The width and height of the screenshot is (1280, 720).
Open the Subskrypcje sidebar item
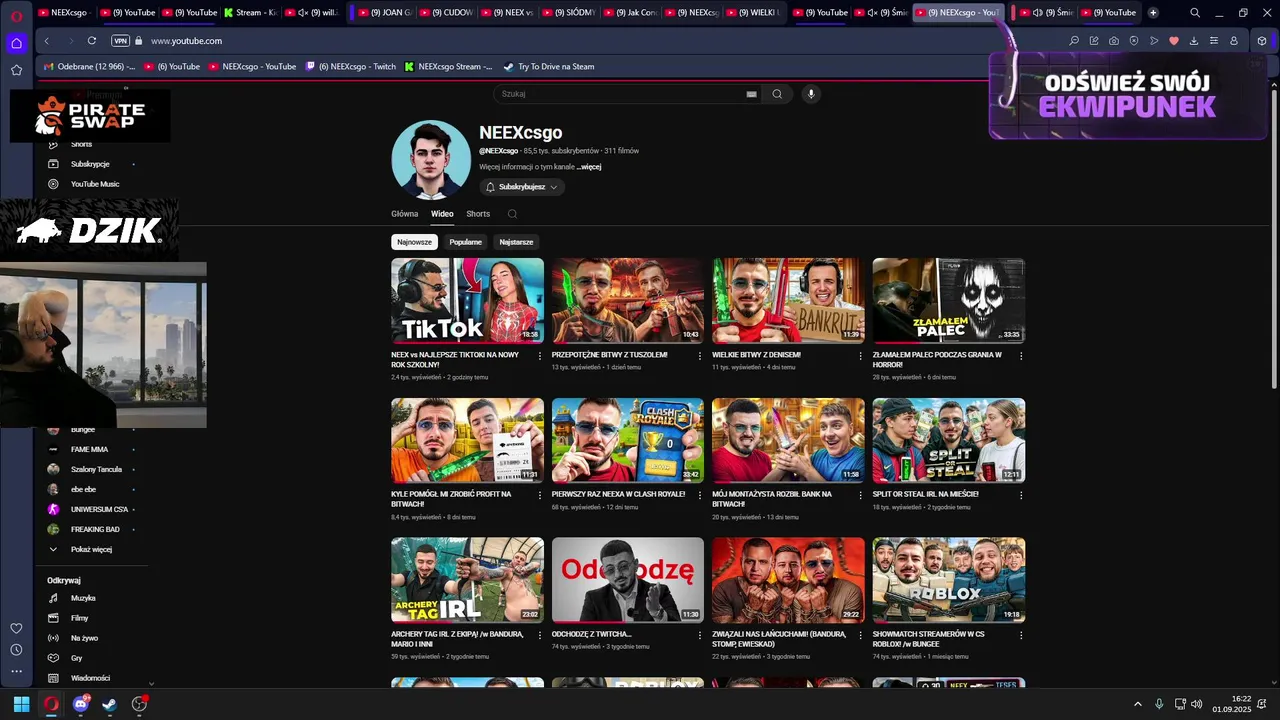coord(90,164)
